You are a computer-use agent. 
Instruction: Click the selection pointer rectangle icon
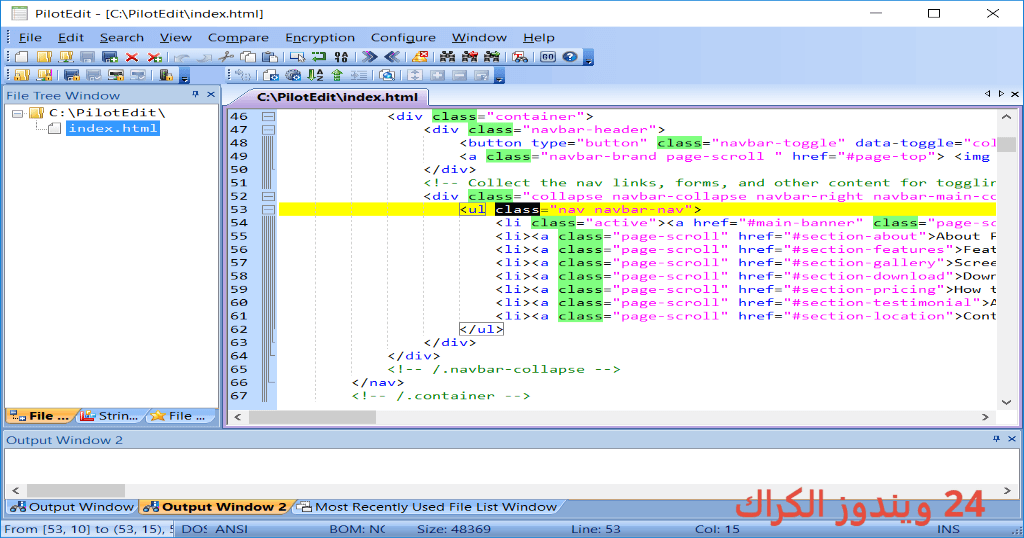click(297, 57)
